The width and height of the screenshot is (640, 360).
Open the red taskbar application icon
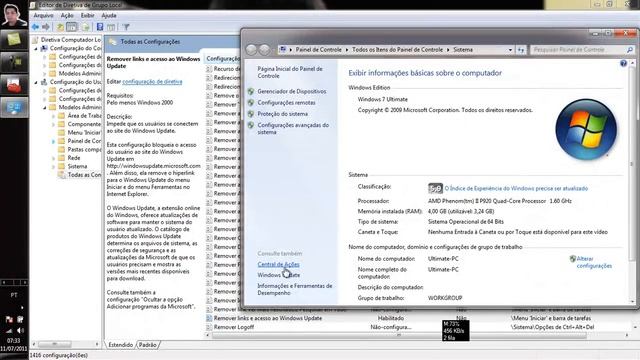pos(14,85)
